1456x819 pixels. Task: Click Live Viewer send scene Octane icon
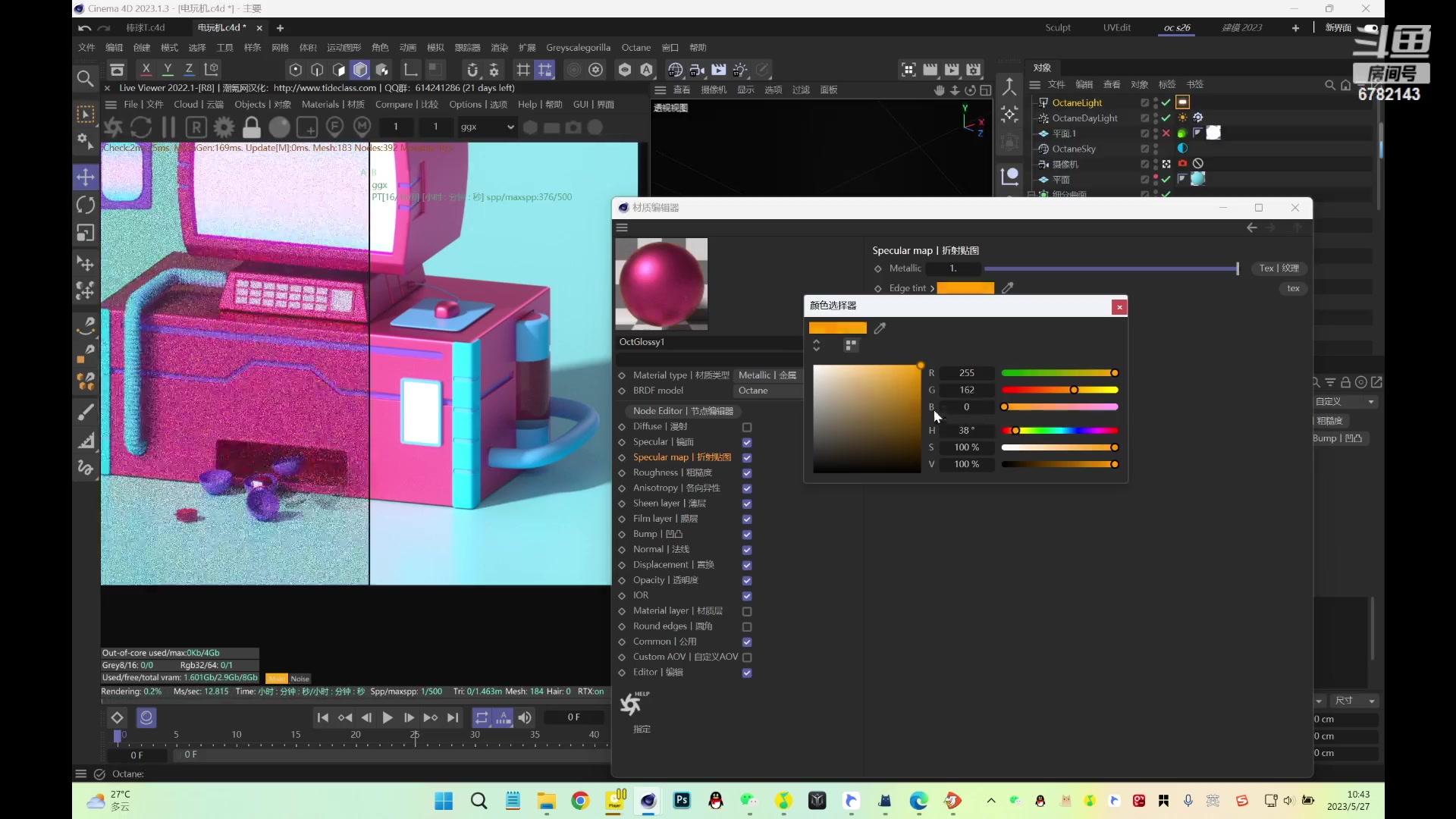[x=114, y=127]
